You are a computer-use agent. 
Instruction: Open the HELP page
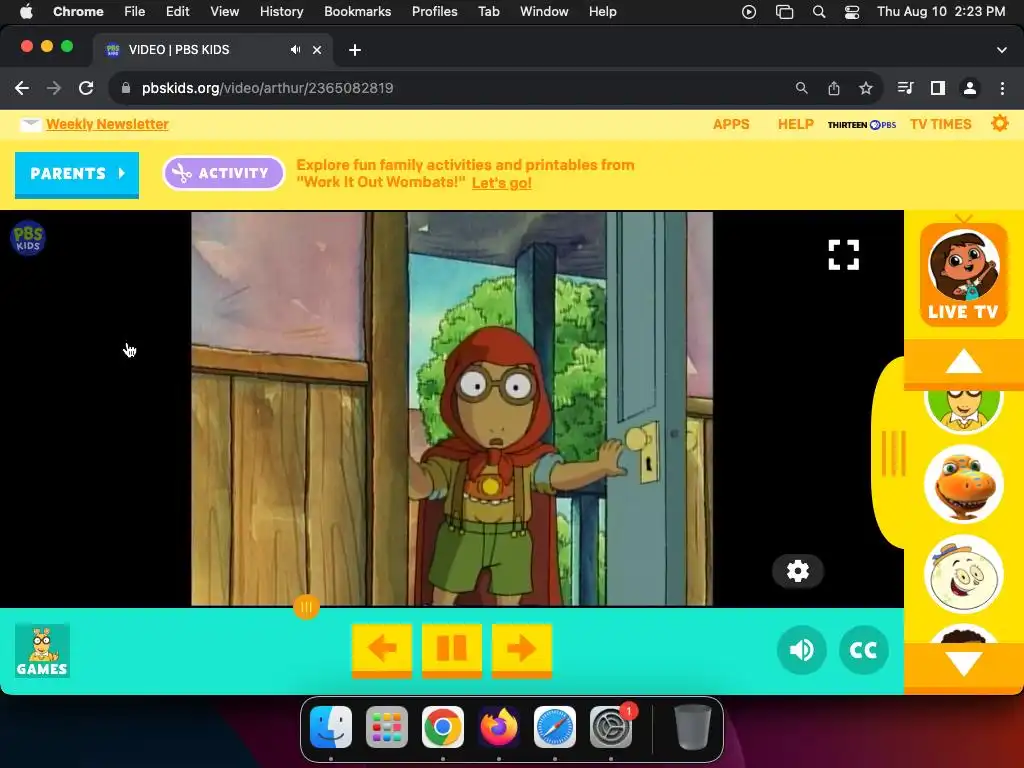(x=795, y=124)
